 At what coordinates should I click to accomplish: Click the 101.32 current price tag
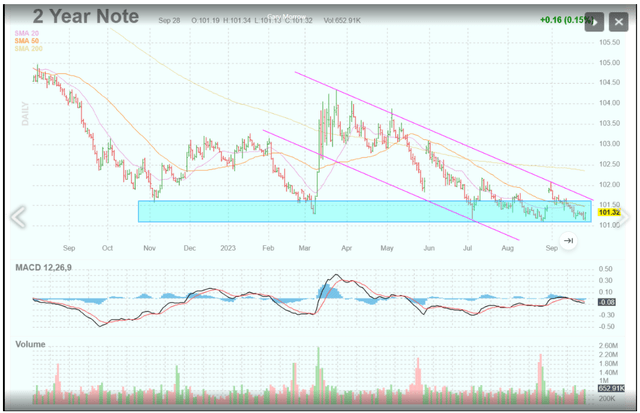pyautogui.click(x=609, y=212)
